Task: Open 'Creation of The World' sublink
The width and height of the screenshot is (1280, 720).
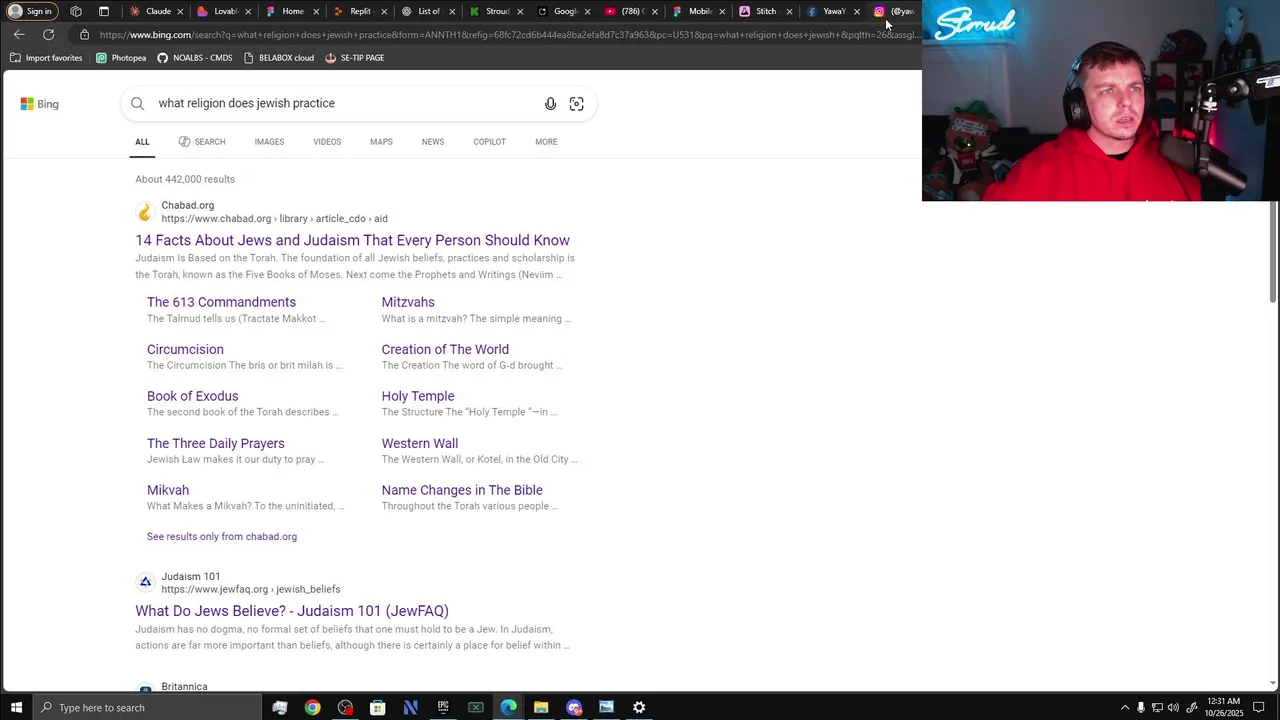Action: 445,349
